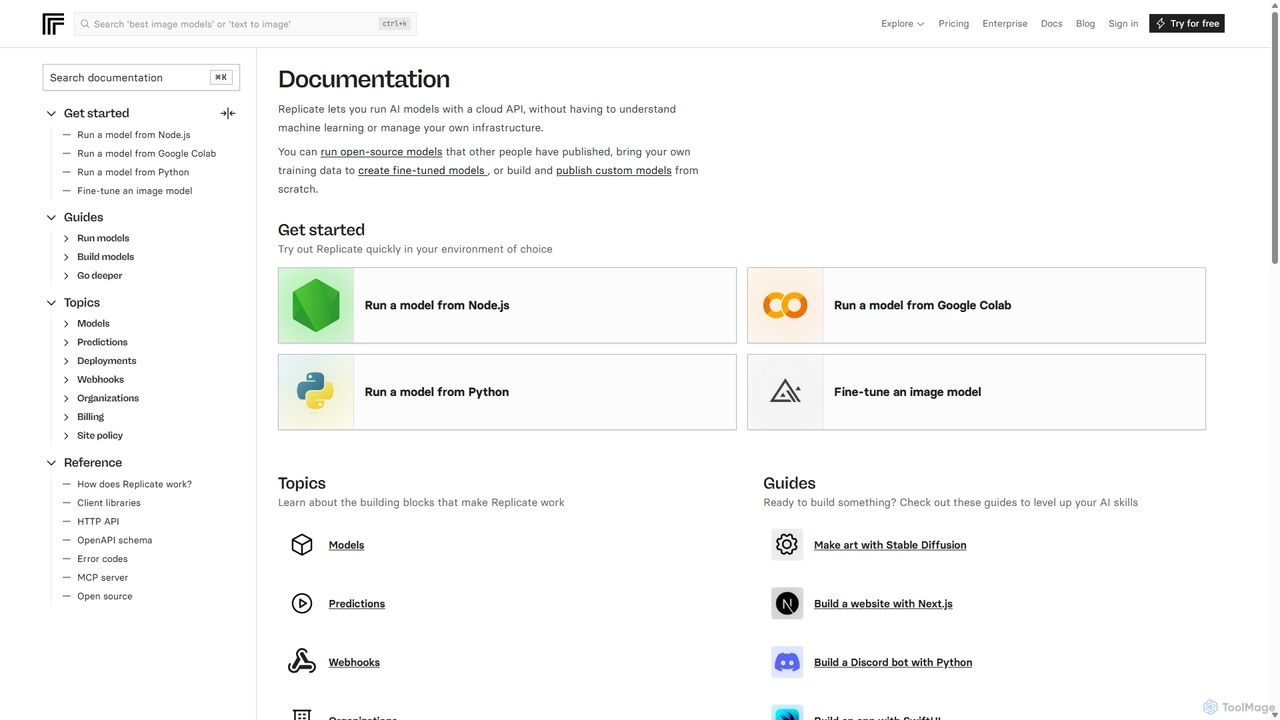The width and height of the screenshot is (1280, 720).
Task: Click the lightning icon in Try for free
Action: point(1160,23)
